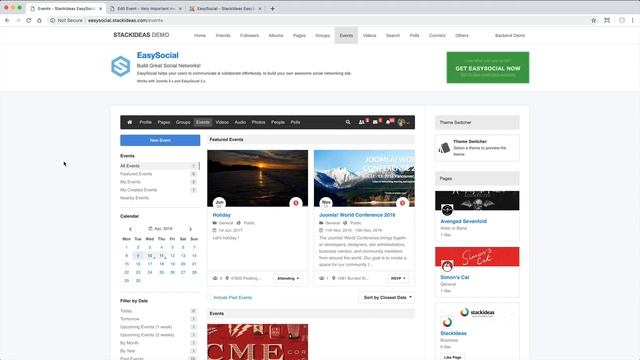Image resolution: width=640 pixels, height=360 pixels.
Task: Open friend requests notification icon
Action: point(362,122)
